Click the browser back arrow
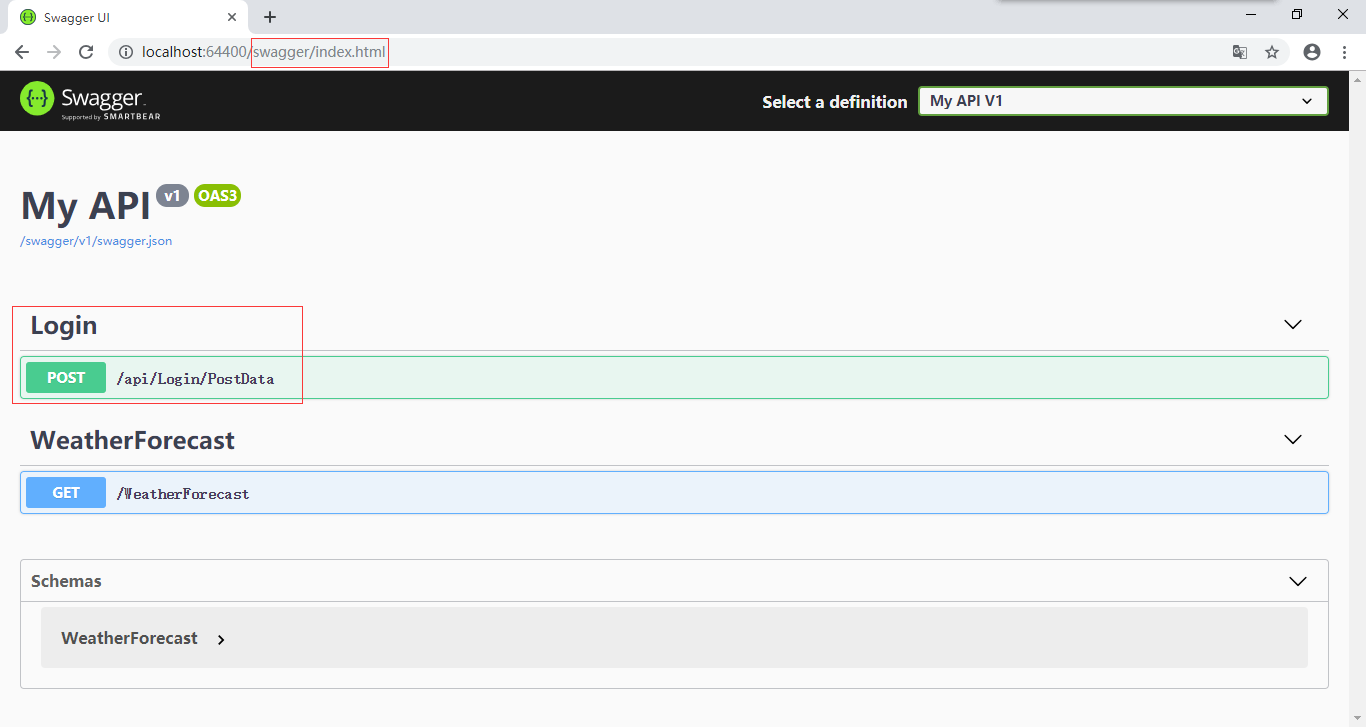 22,52
